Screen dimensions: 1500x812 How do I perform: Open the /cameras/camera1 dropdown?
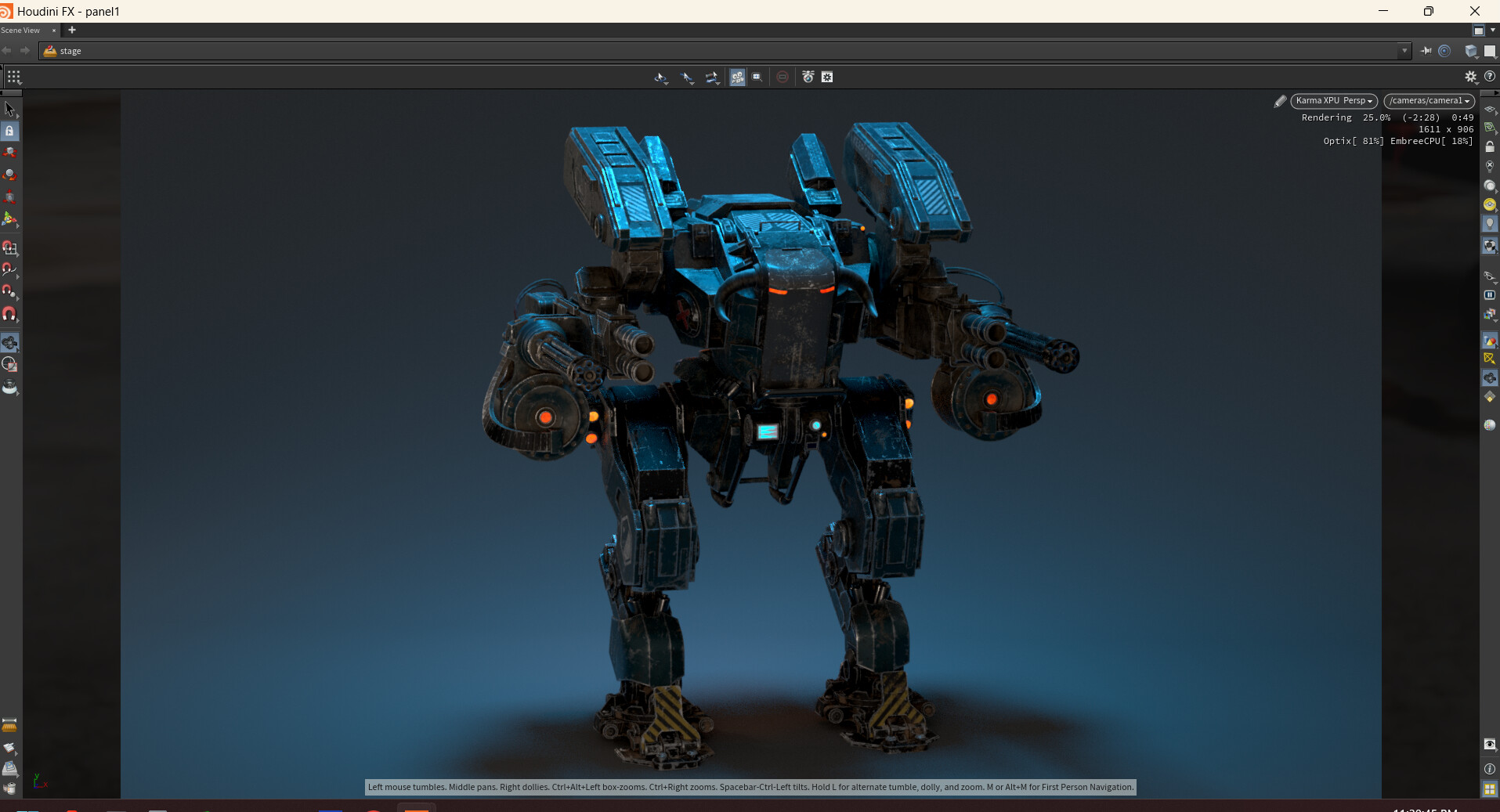coord(1430,101)
